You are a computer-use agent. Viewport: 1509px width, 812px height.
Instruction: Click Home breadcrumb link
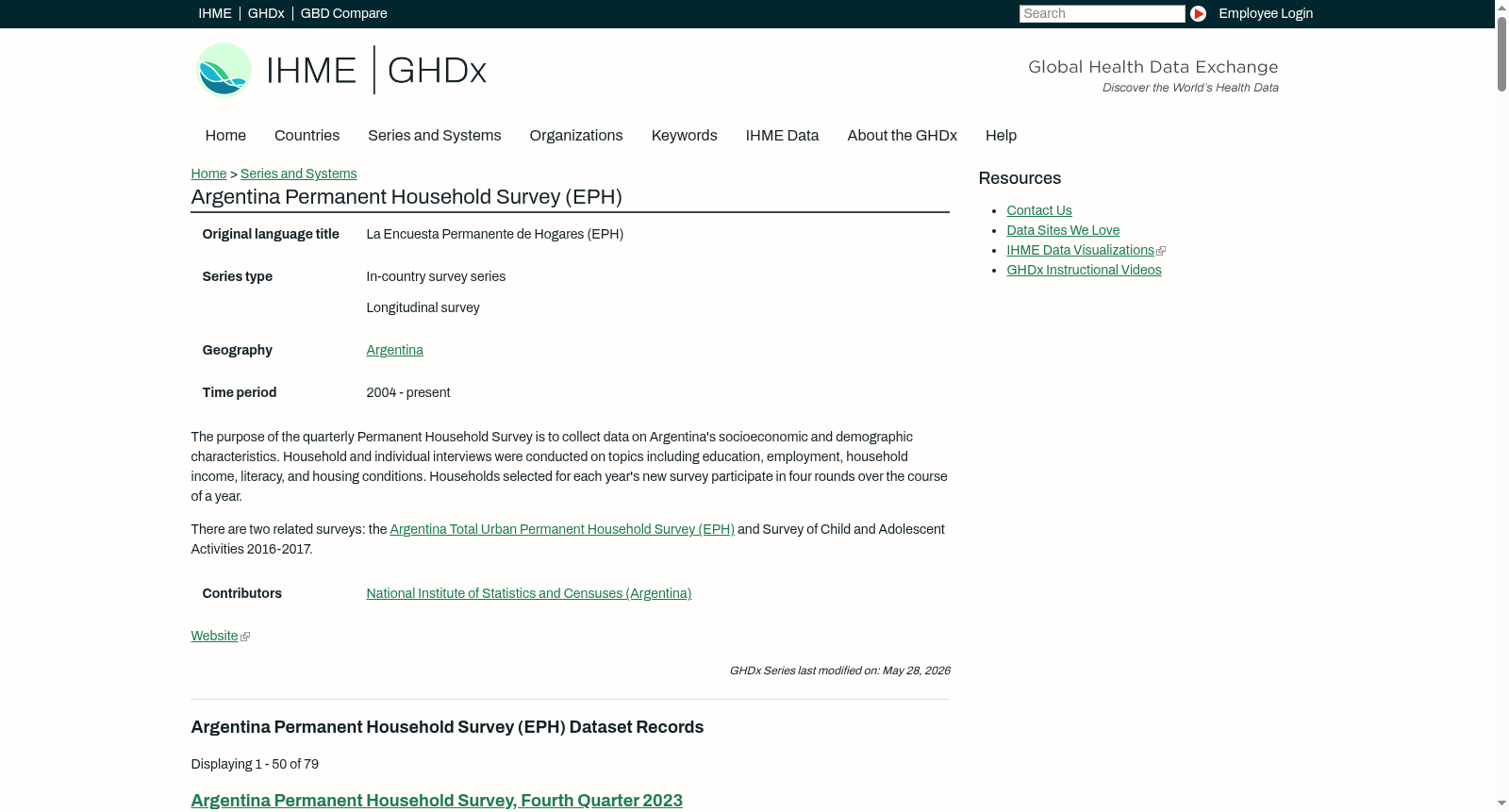coord(208,174)
